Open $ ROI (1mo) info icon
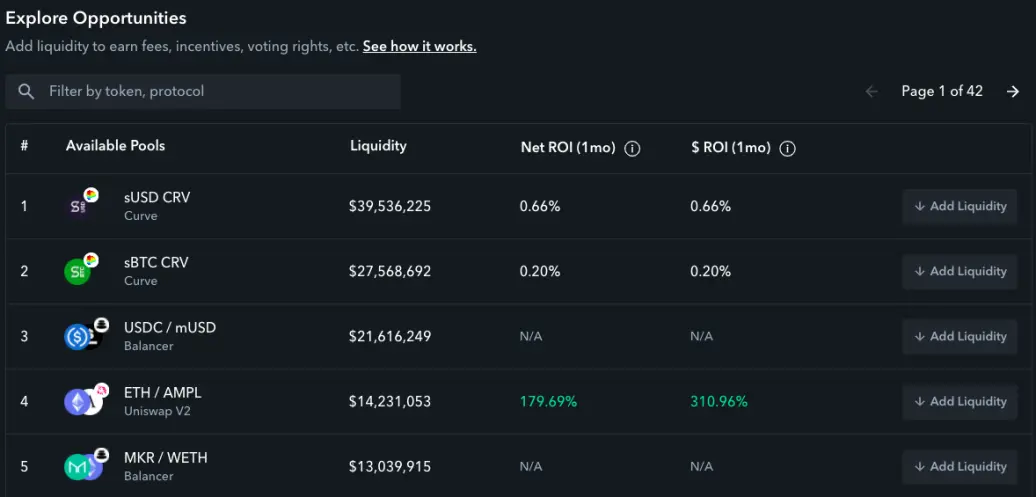Image resolution: width=1036 pixels, height=497 pixels. pos(787,149)
